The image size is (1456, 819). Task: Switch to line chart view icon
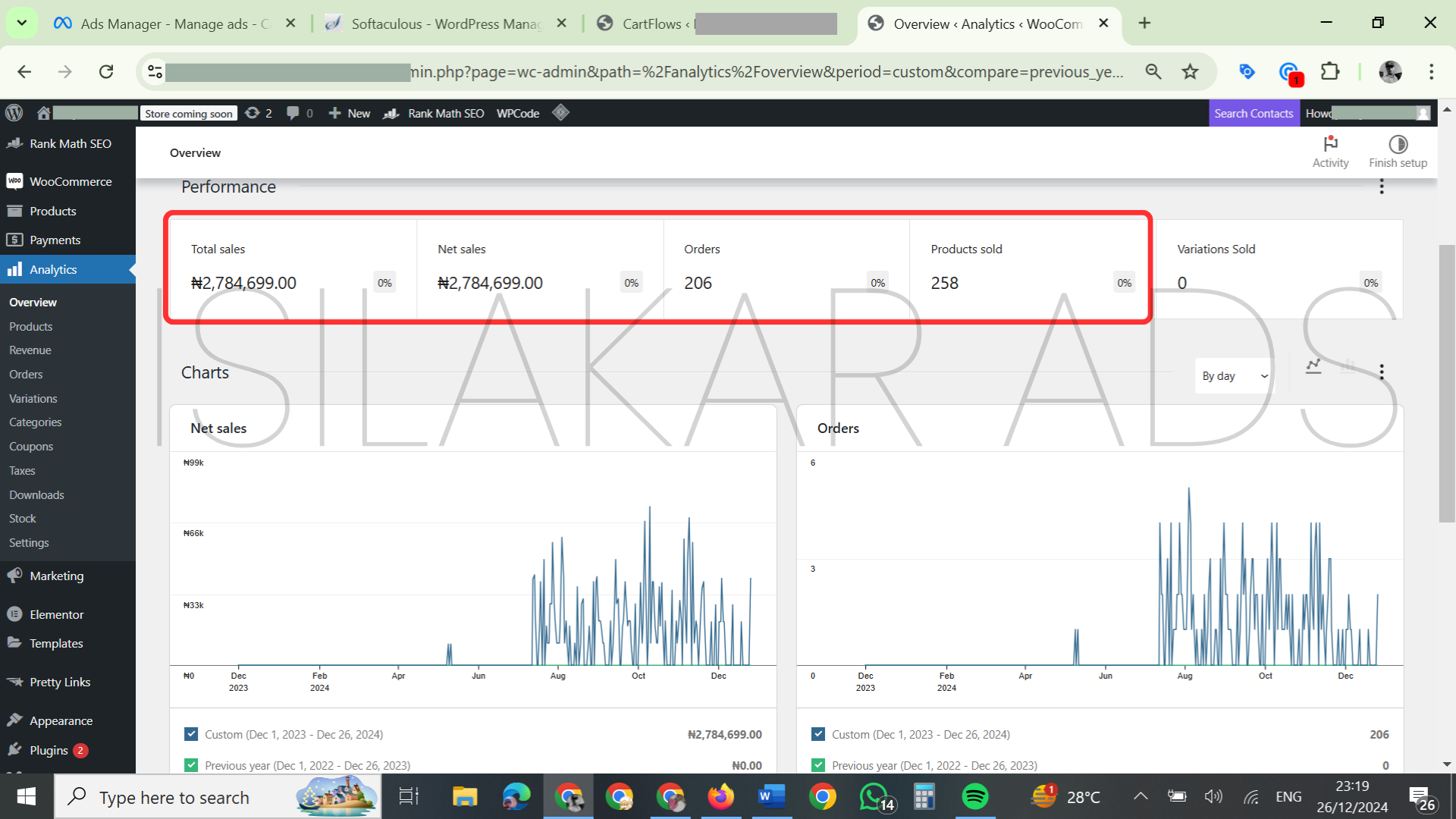1313,367
